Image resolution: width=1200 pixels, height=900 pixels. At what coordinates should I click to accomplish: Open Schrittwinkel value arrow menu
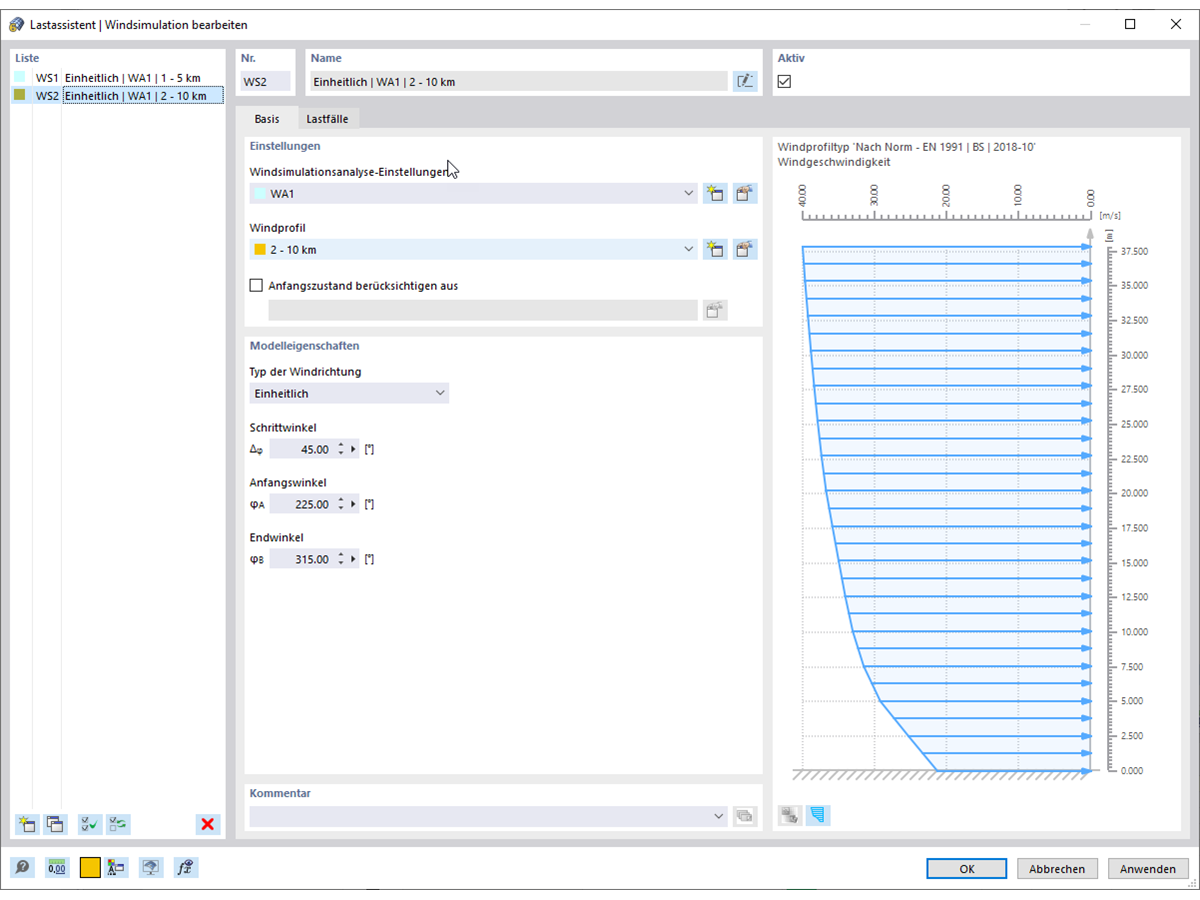pos(353,450)
